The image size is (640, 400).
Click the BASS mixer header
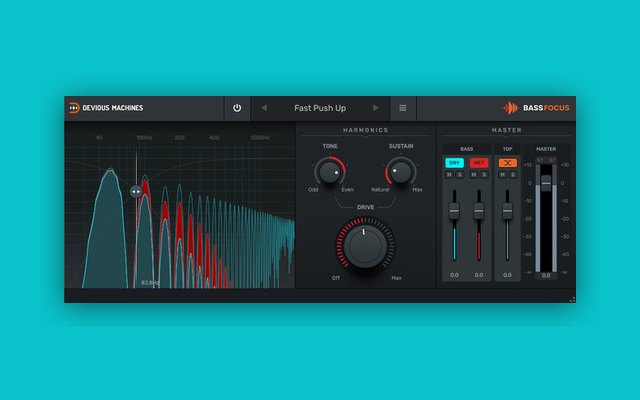pos(467,149)
